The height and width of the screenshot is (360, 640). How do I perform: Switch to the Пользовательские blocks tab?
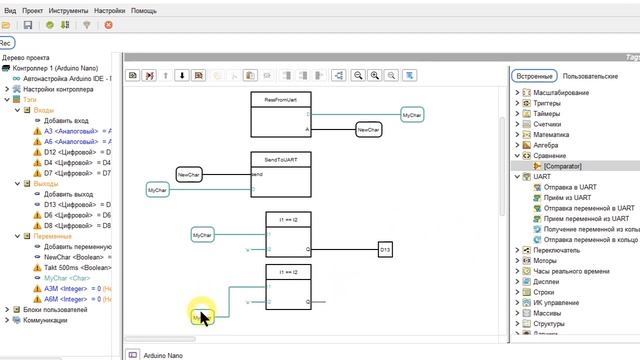click(590, 76)
